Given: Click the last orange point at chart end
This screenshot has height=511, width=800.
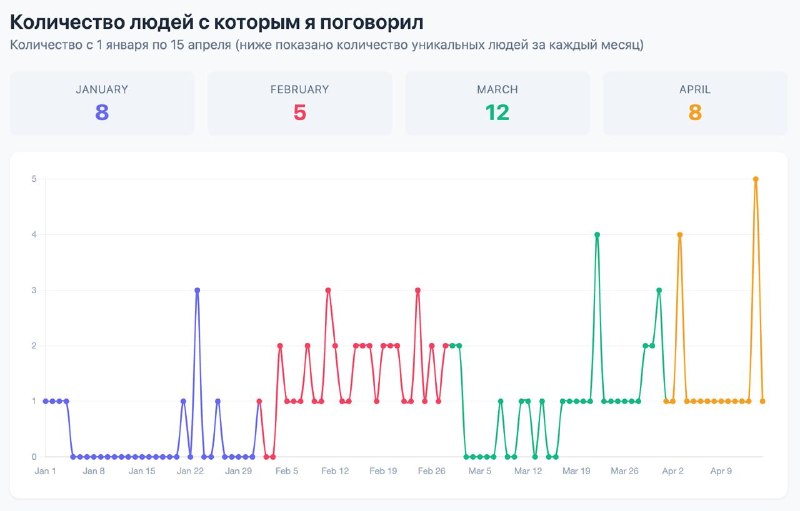Looking at the screenshot, I should click(x=763, y=401).
